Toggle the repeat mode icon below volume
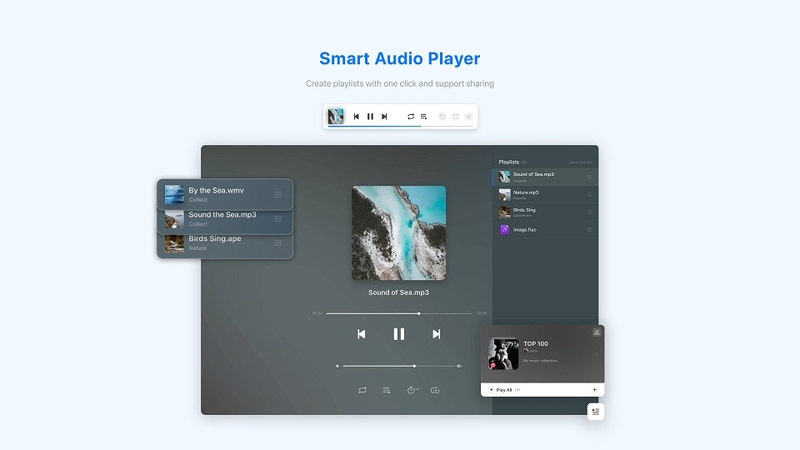800x450 pixels. pos(362,390)
